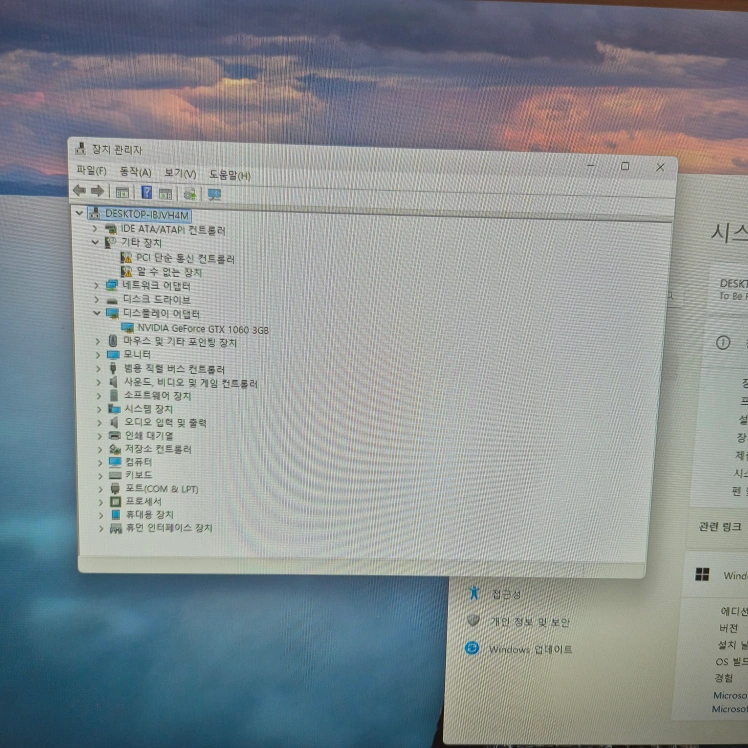Select 범용 직렬 버스 컨트롤러 row

coord(174,369)
